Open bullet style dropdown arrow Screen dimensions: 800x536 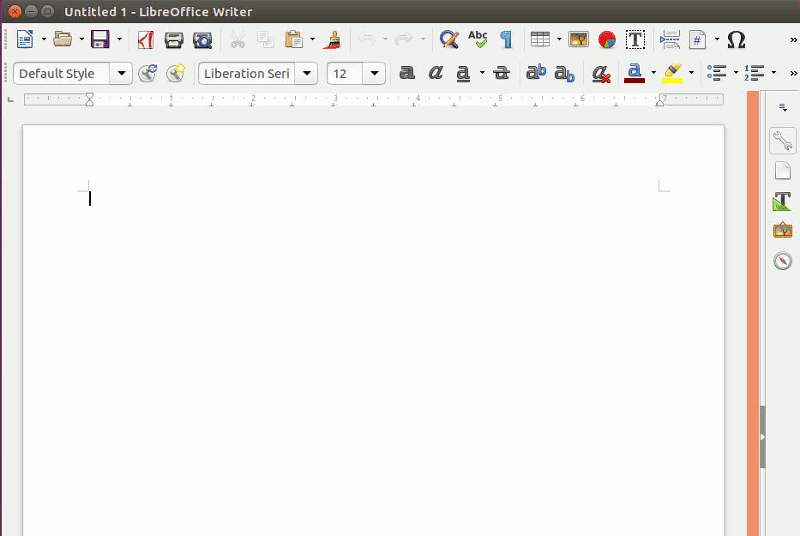(736, 73)
